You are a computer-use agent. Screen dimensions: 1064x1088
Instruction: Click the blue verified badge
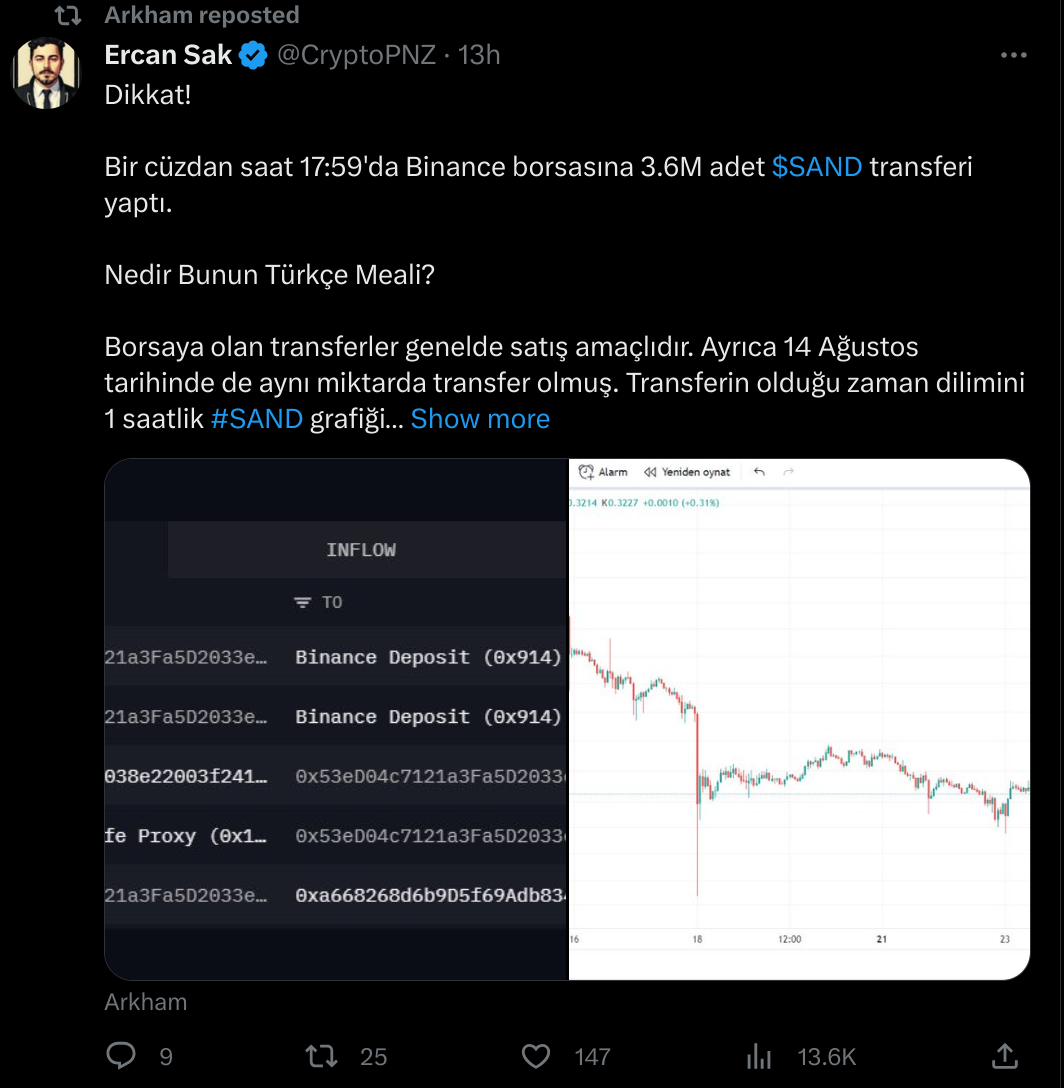point(253,56)
